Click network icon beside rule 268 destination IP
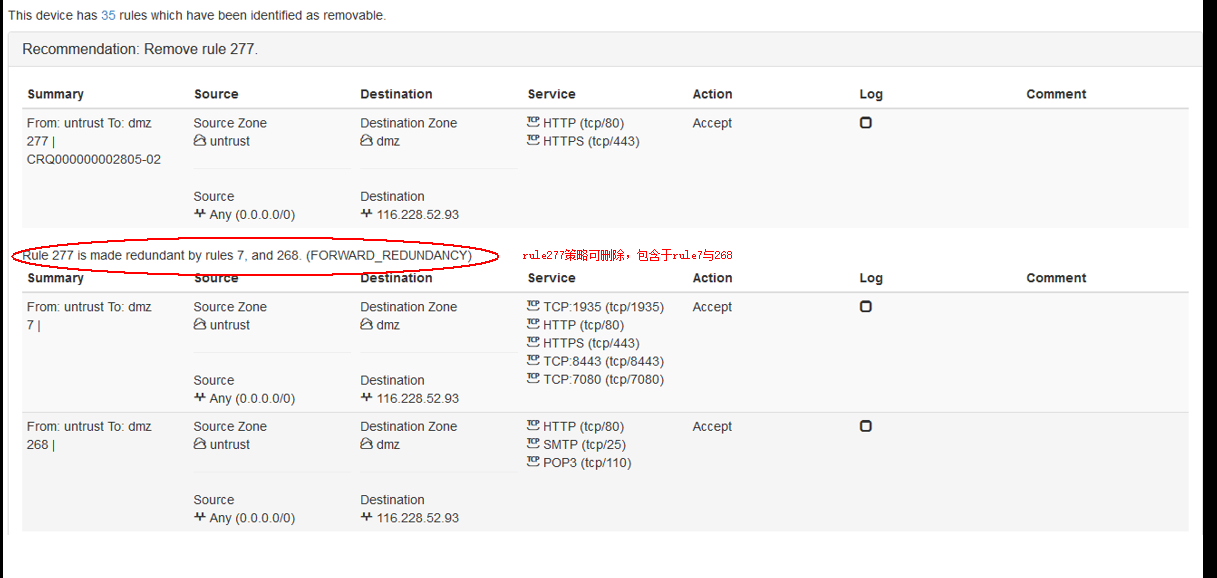The height and width of the screenshot is (578, 1217). 367,518
